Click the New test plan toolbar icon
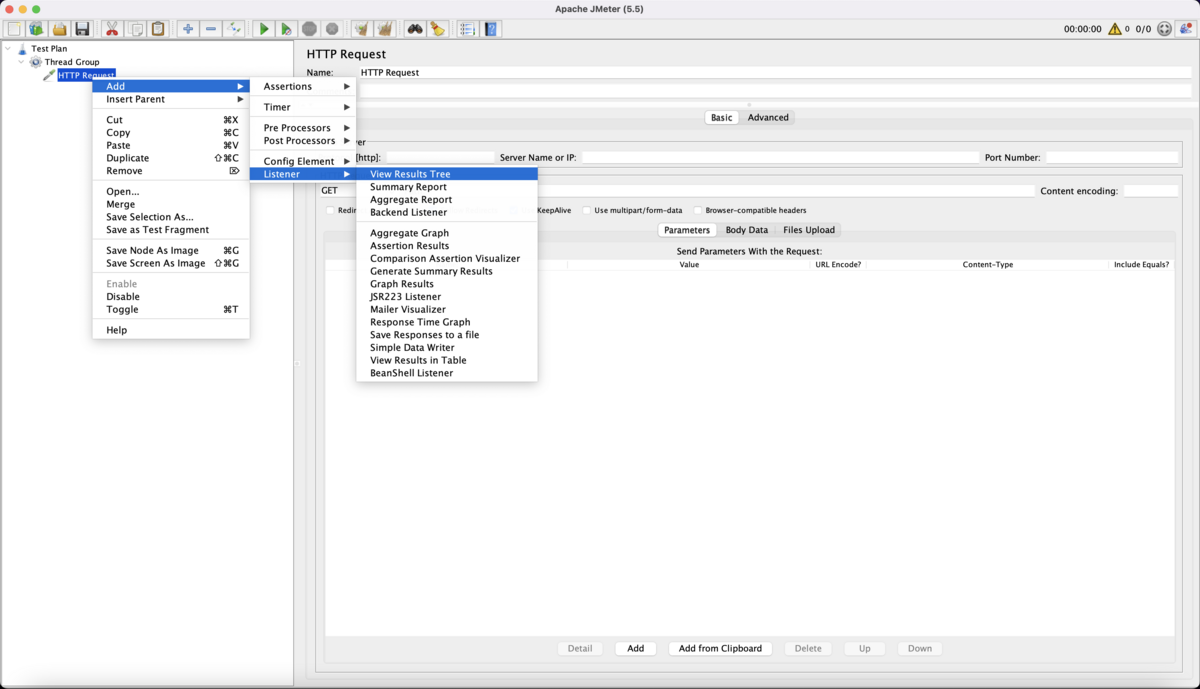Viewport: 1200px width, 689px height. [14, 29]
